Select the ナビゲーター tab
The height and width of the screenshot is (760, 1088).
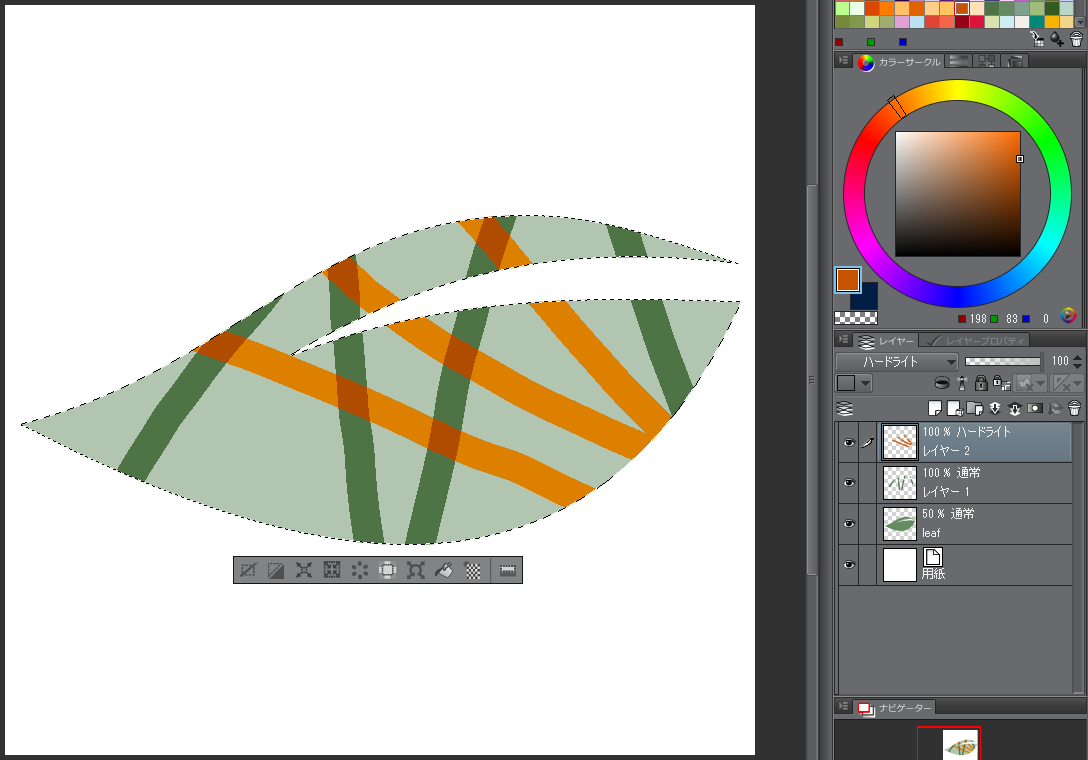click(895, 708)
